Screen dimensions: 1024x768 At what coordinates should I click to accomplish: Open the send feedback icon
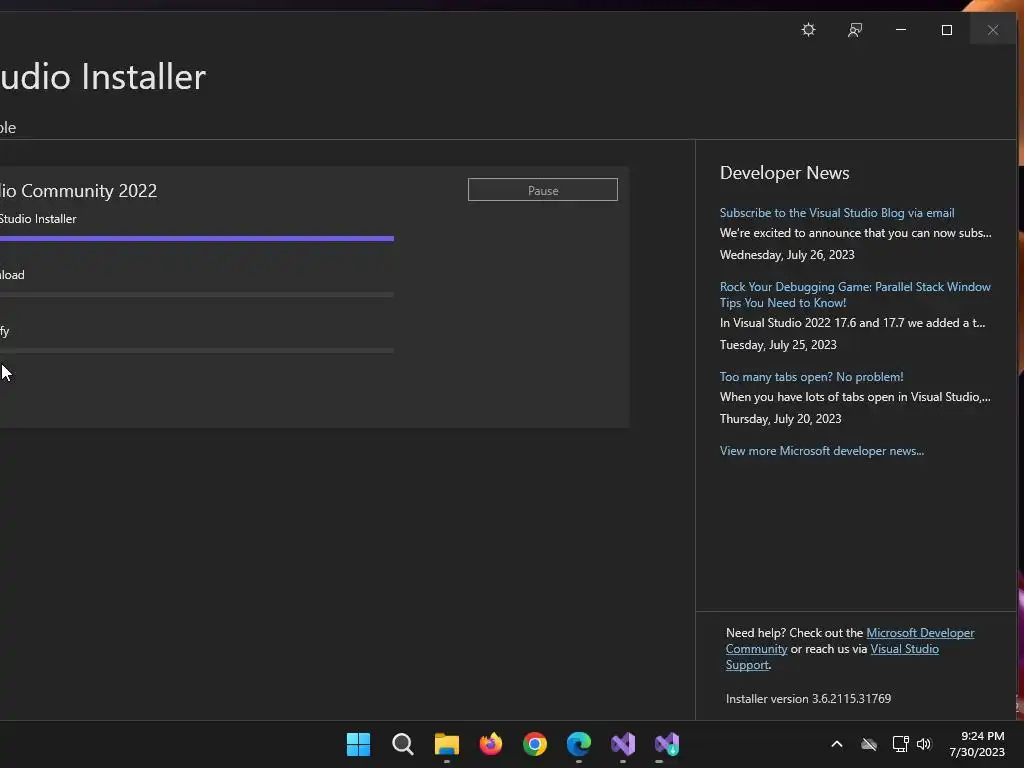tap(855, 30)
